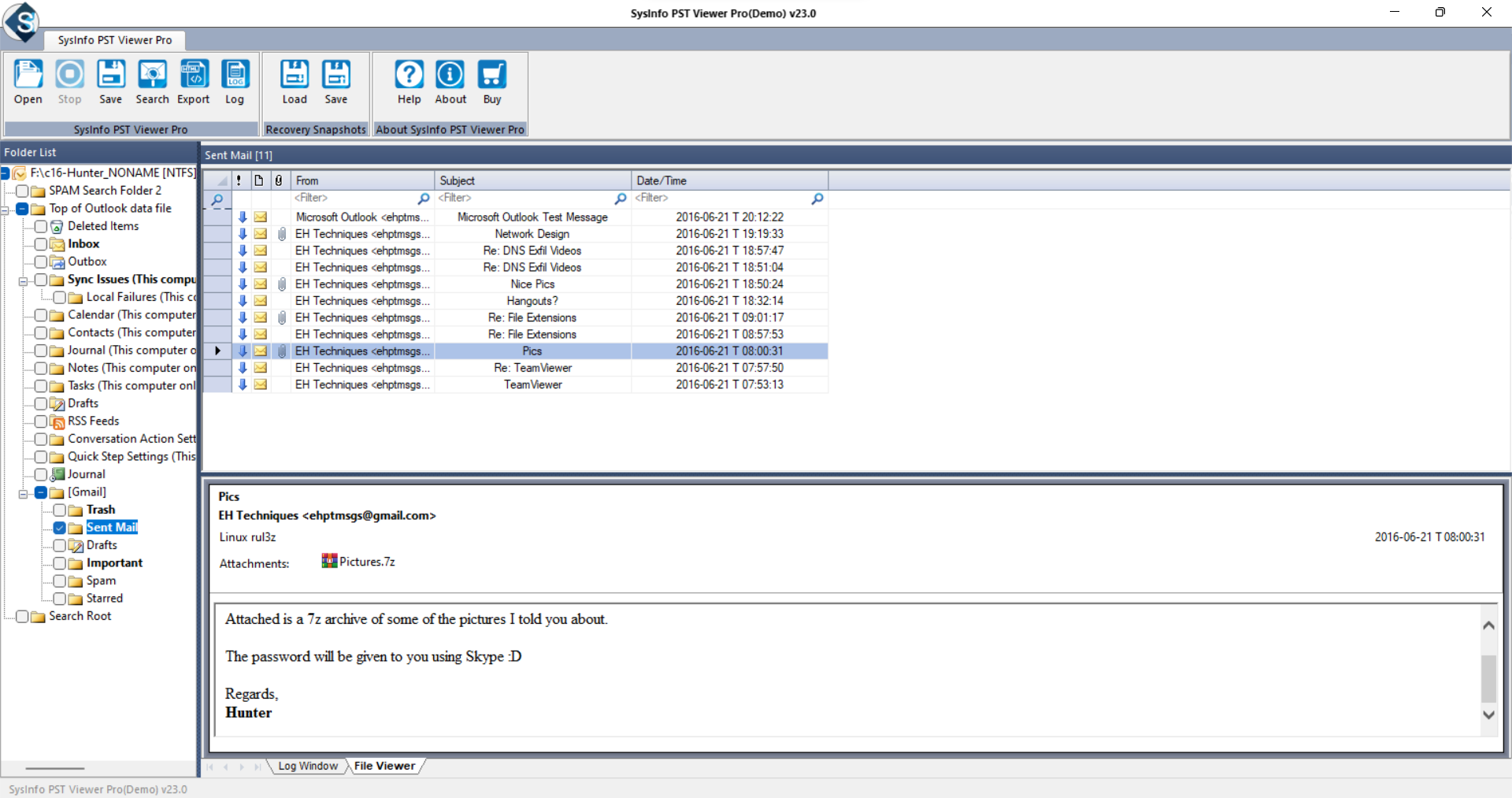The width and height of the screenshot is (1512, 798).
Task: Sort by the Date/Time column header
Action: point(729,180)
